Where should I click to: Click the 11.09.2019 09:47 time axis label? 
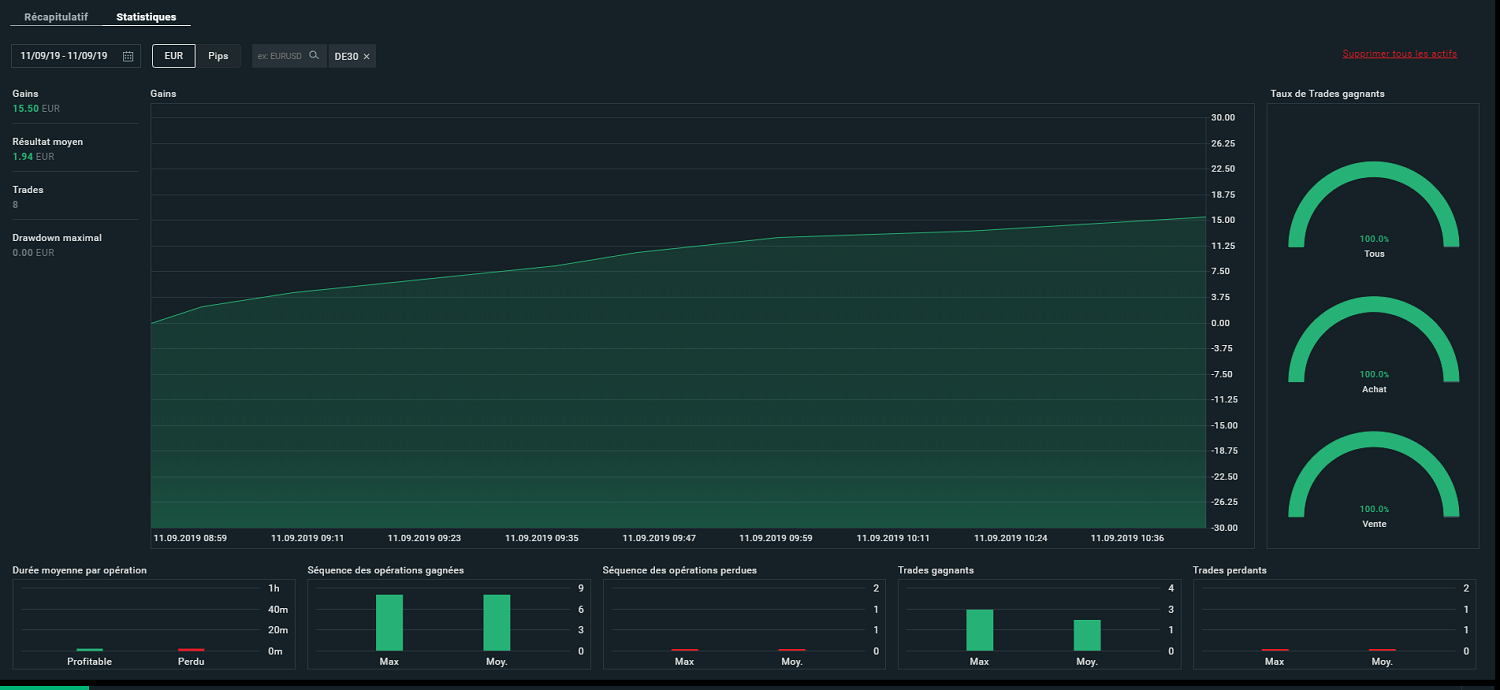(x=659, y=538)
